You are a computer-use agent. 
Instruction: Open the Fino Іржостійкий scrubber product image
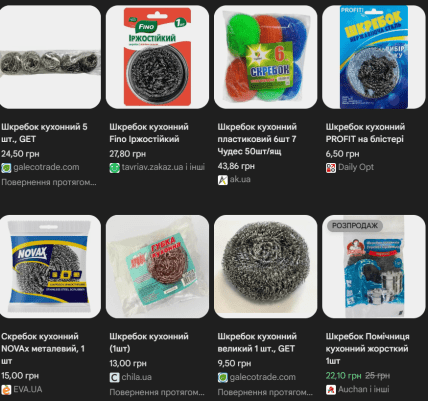pos(157,57)
